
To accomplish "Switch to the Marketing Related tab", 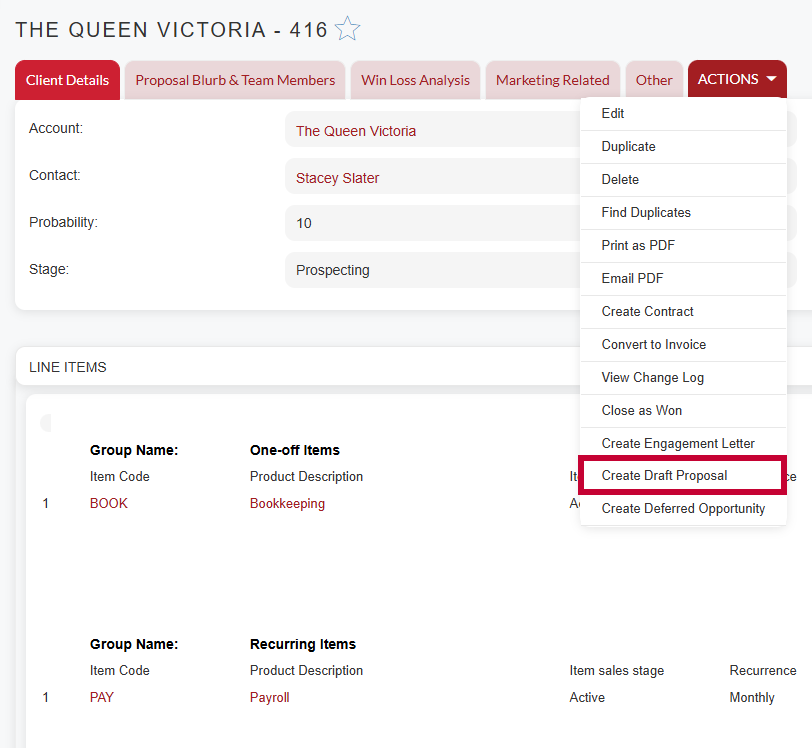I will coord(553,80).
